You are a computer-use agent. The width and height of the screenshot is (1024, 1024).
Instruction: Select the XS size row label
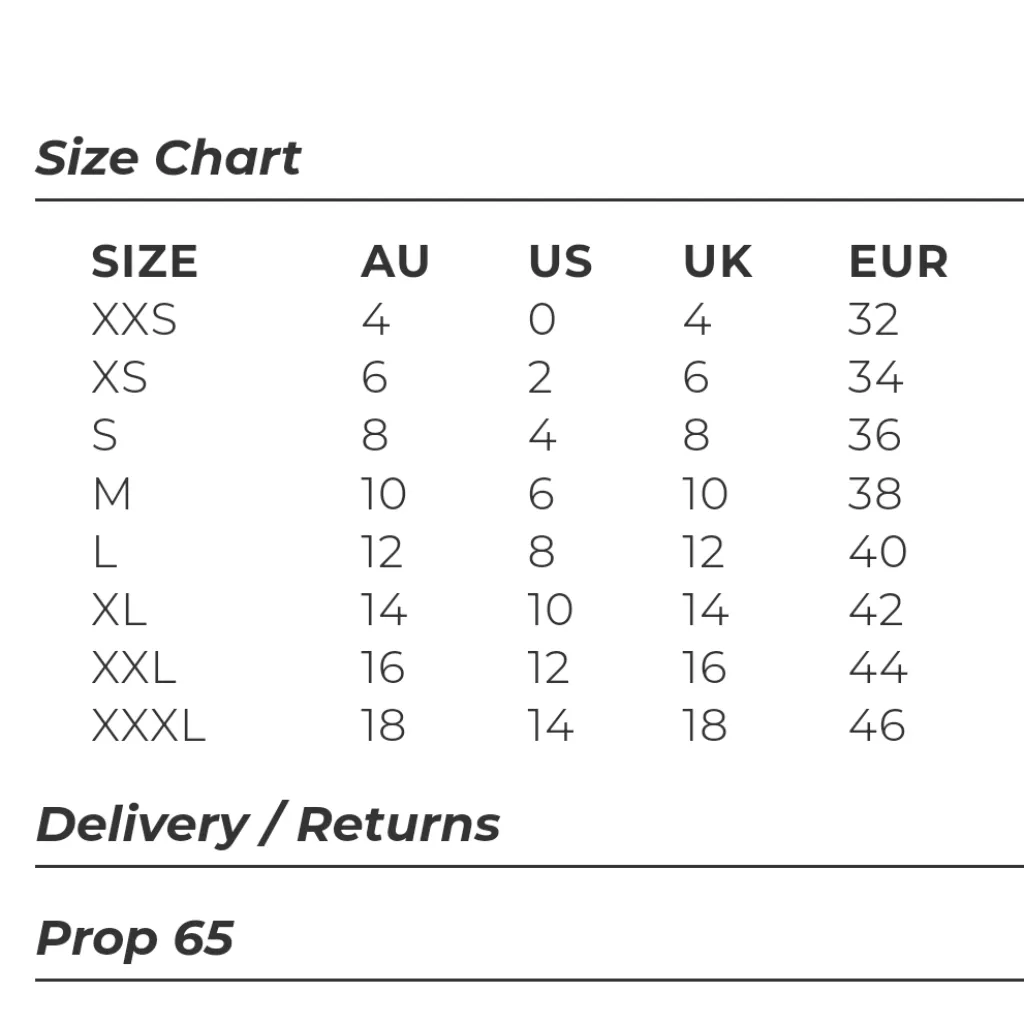(120, 378)
